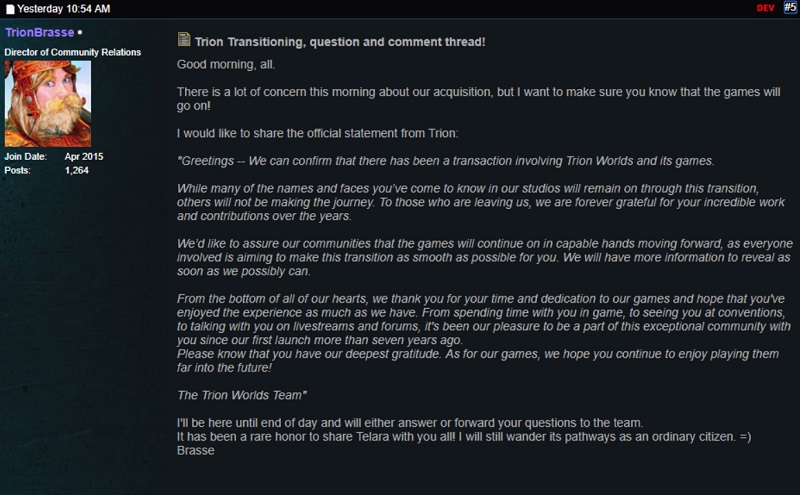The image size is (800, 495).
Task: Click the note icon beside thread title
Action: pyautogui.click(x=184, y=39)
